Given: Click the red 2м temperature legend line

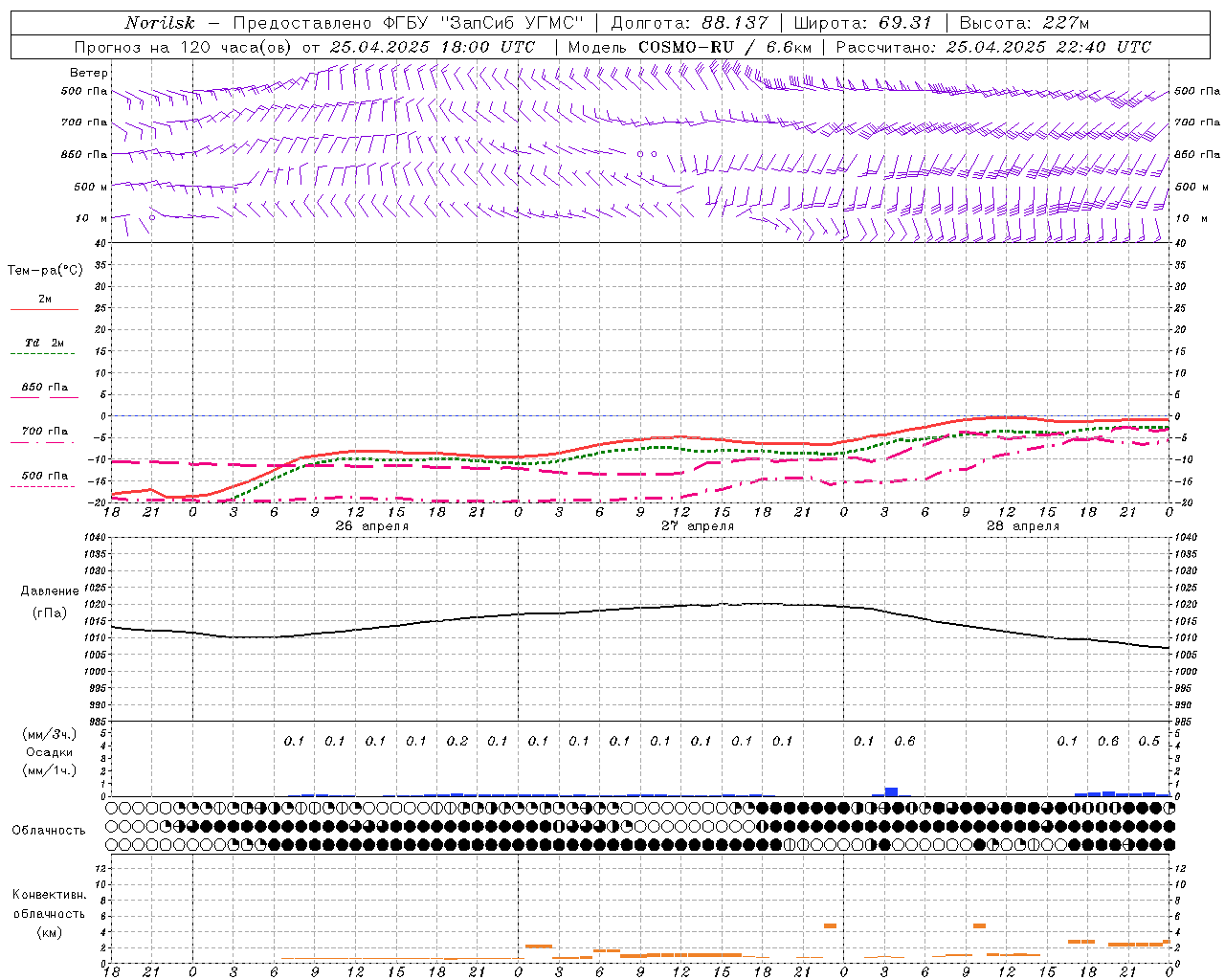Looking at the screenshot, I should (44, 309).
